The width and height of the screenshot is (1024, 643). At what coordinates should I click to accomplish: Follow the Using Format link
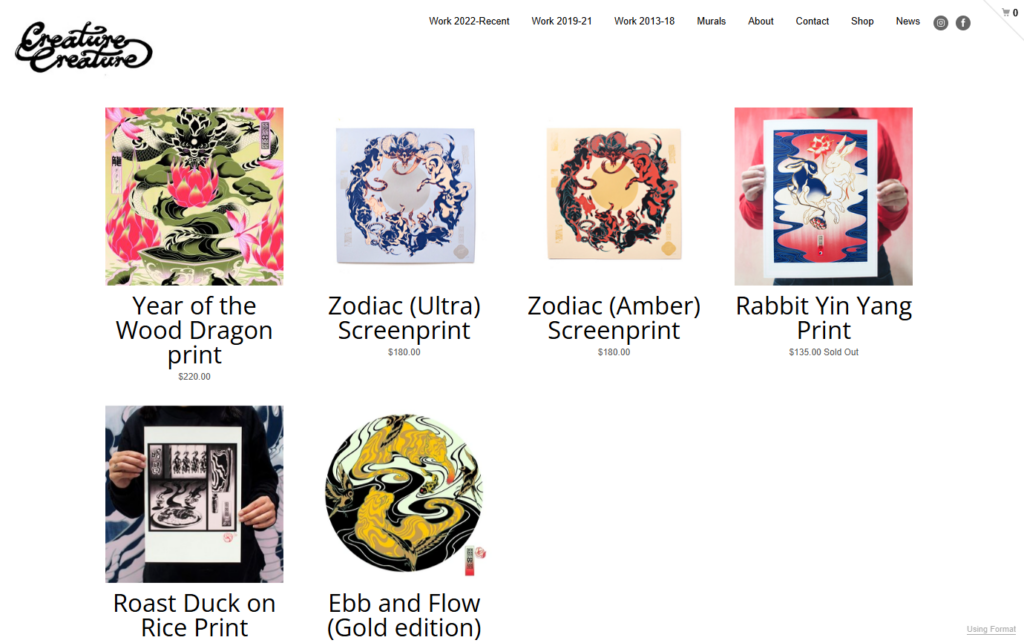click(991, 629)
